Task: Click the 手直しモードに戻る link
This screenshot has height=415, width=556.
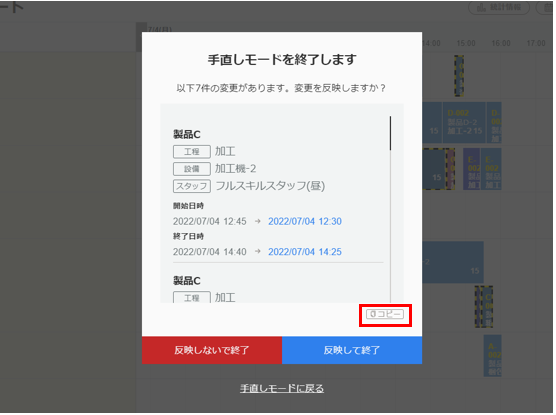Action: [282, 388]
